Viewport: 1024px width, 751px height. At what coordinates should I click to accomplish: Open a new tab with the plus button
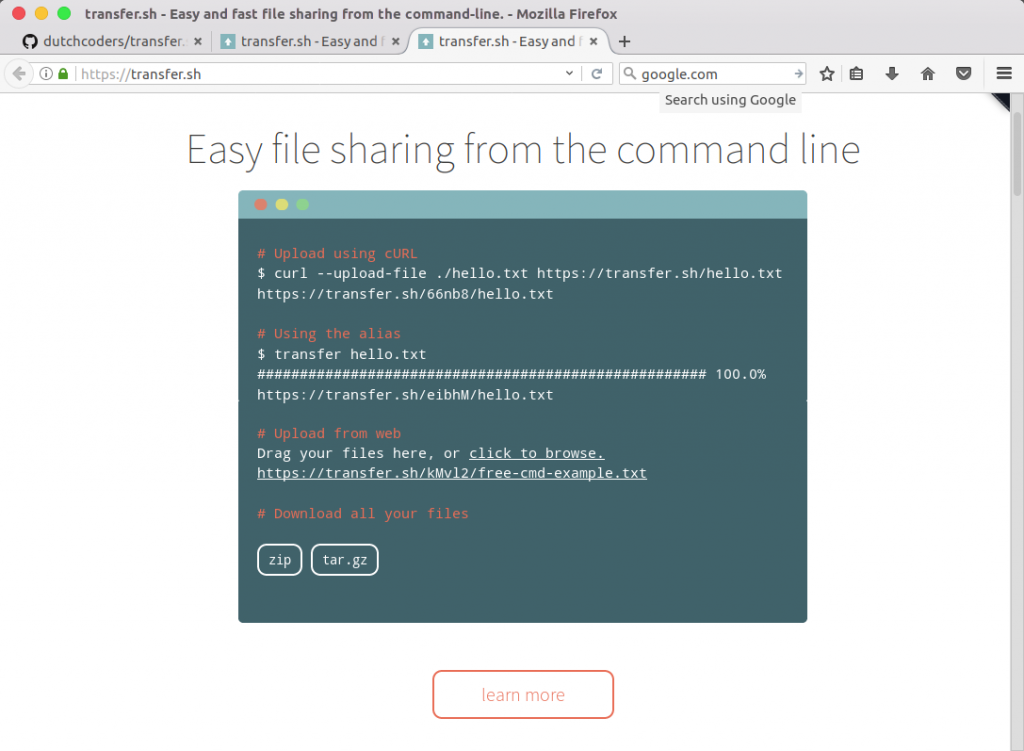(x=624, y=41)
